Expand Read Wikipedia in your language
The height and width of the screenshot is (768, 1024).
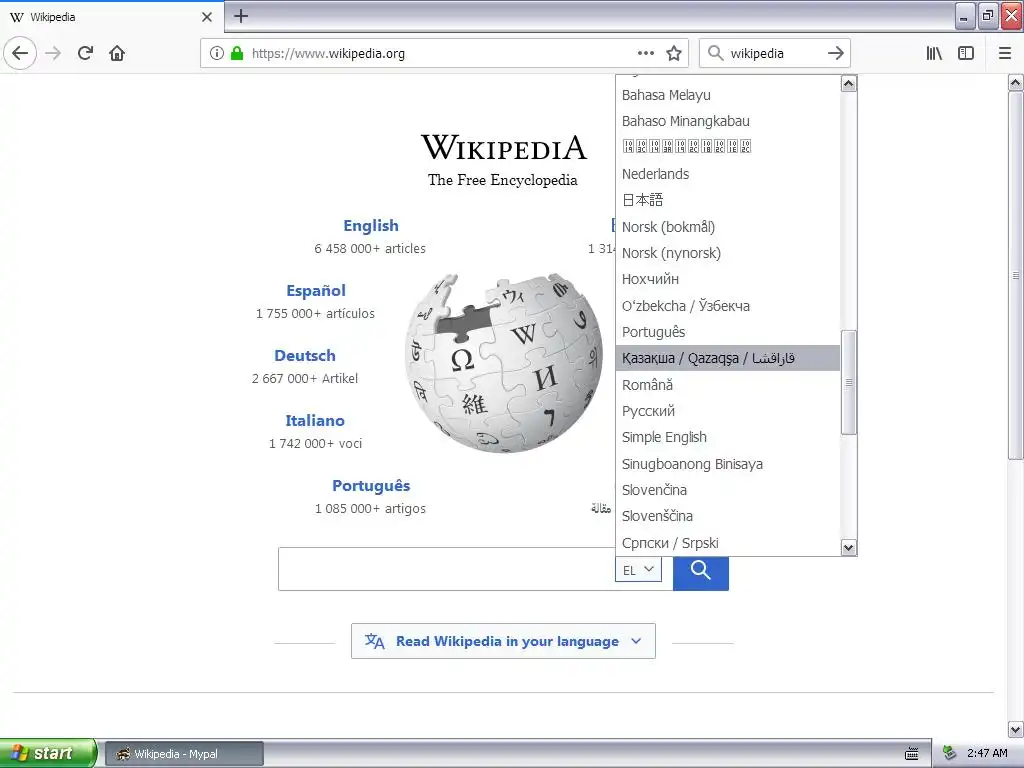tap(503, 641)
